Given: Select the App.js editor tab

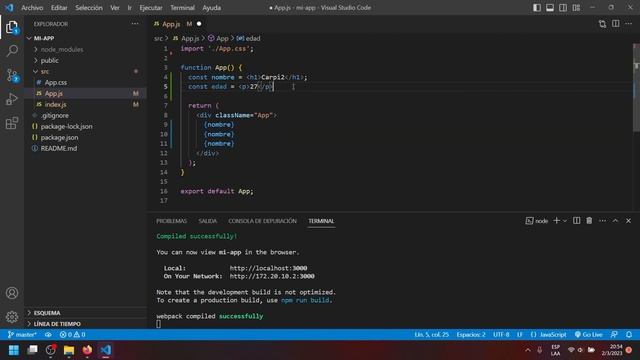Looking at the screenshot, I should [x=177, y=24].
